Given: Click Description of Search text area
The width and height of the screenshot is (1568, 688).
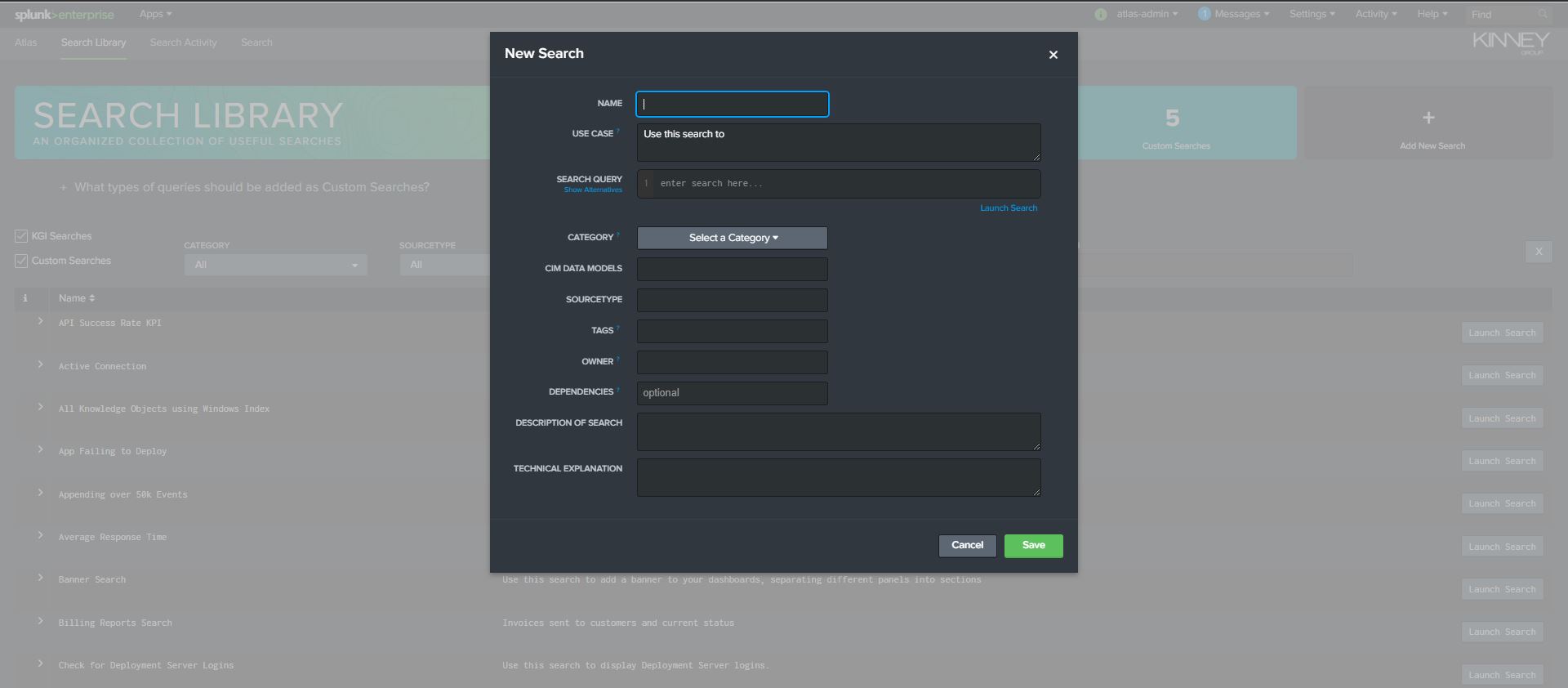Looking at the screenshot, I should [839, 431].
